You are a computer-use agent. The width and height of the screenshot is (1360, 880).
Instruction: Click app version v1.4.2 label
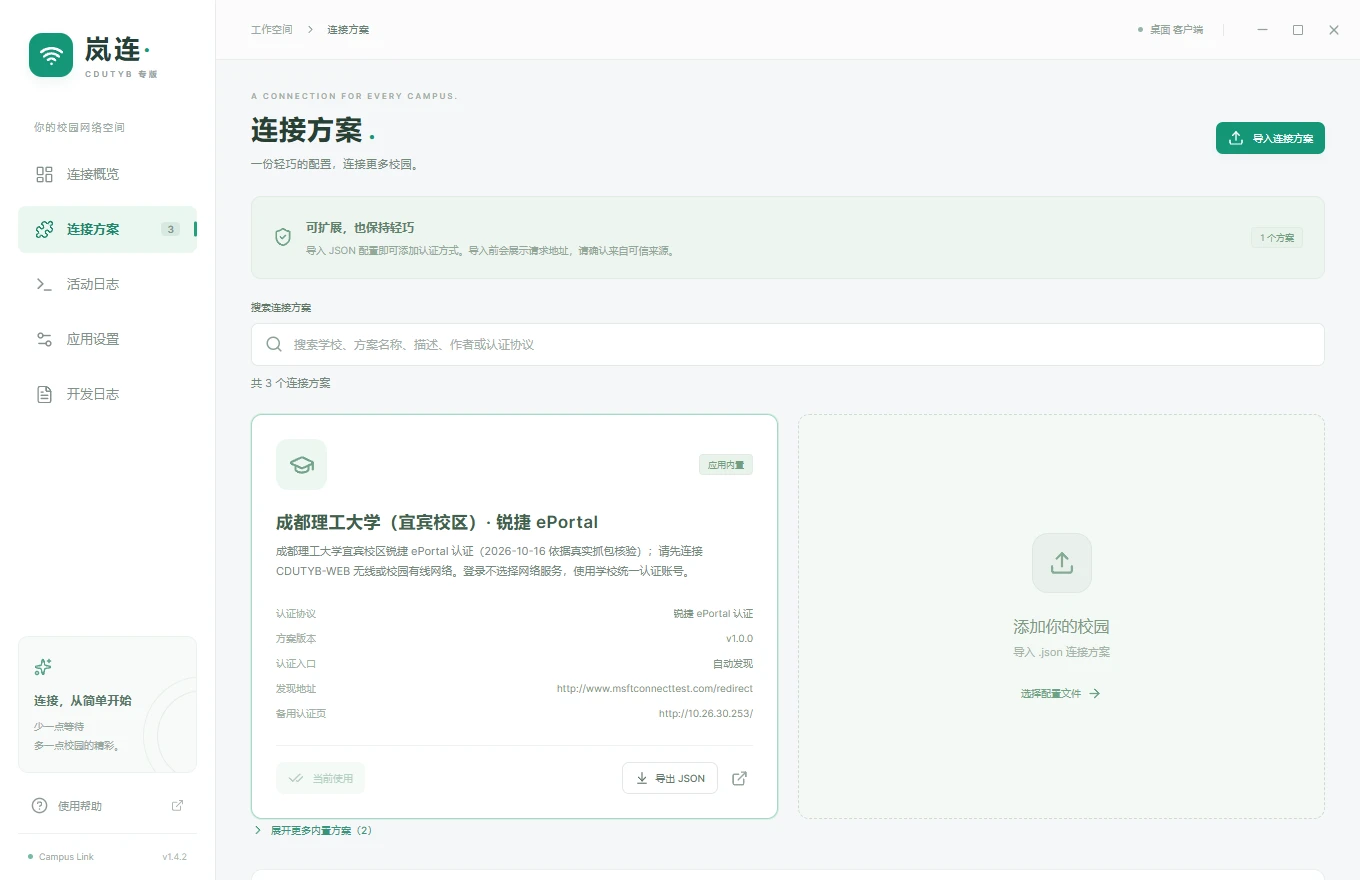point(175,857)
